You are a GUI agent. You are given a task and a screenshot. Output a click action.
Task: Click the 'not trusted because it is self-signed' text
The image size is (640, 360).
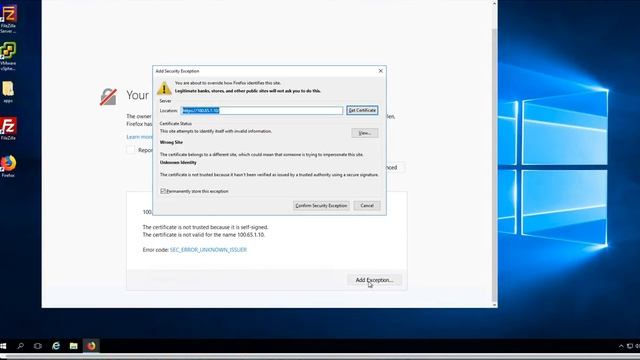click(x=205, y=227)
